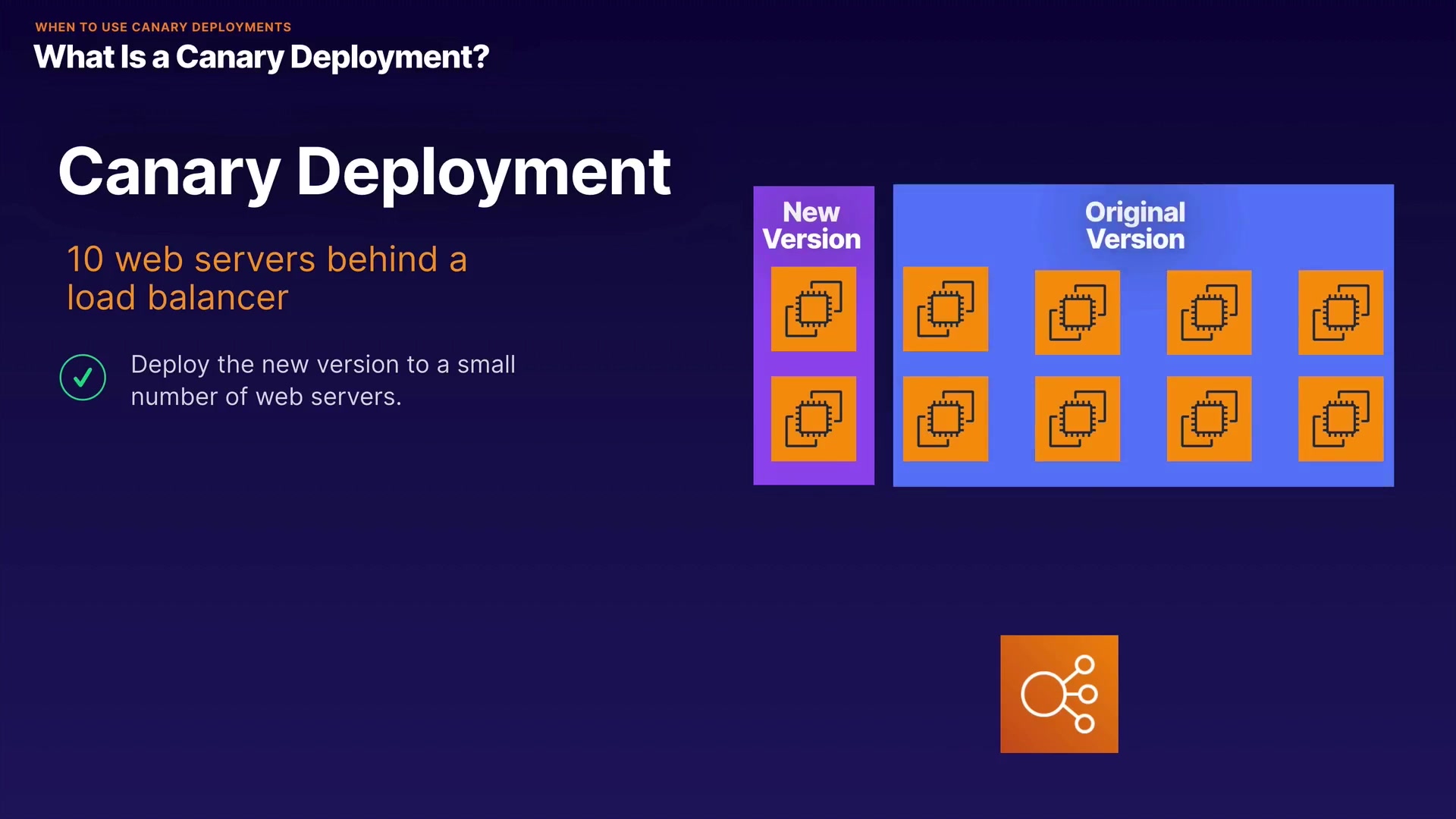Click the green checkmark circle
Viewport: 1456px width, 819px height.
(83, 377)
